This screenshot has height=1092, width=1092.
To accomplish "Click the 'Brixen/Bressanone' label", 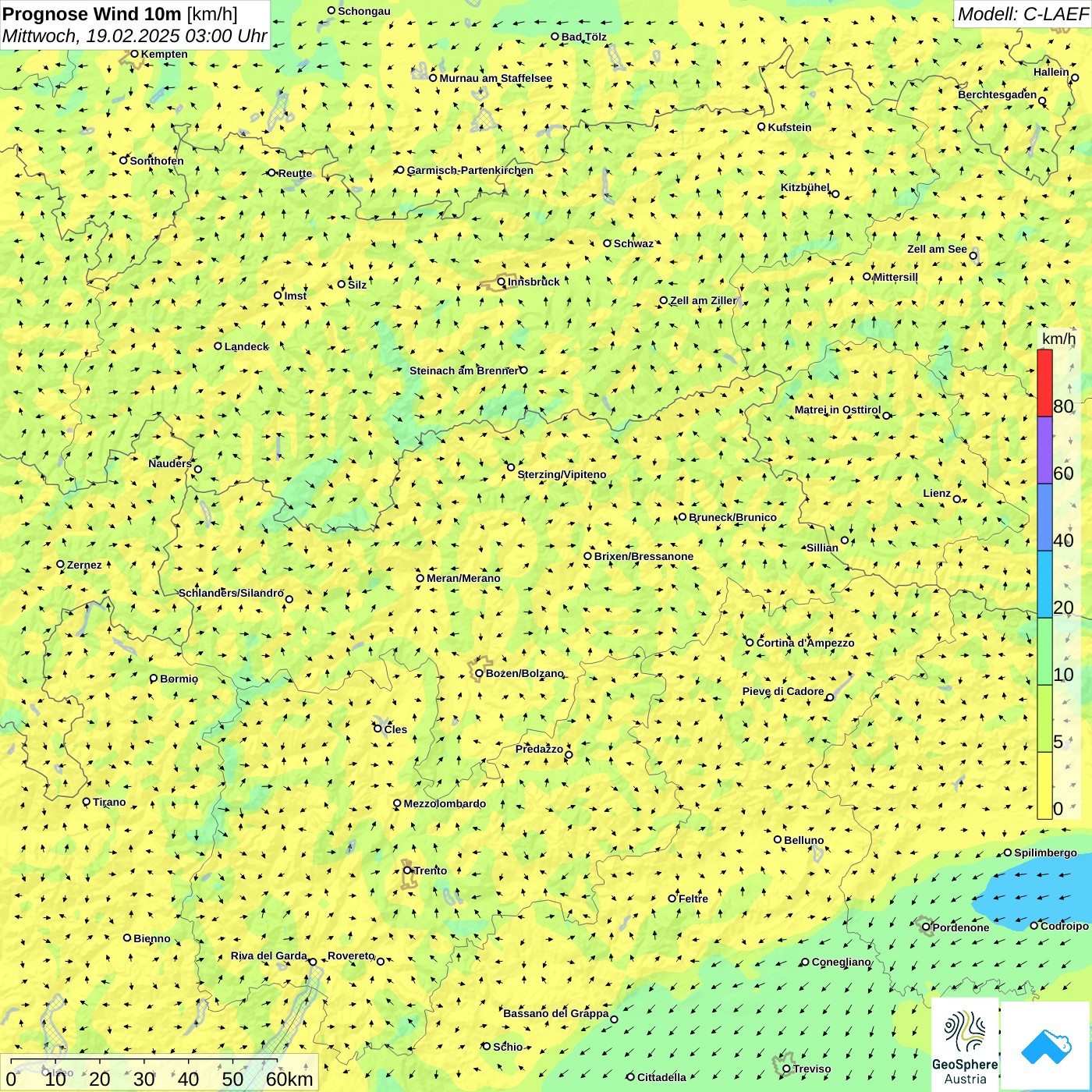I will pos(643,556).
